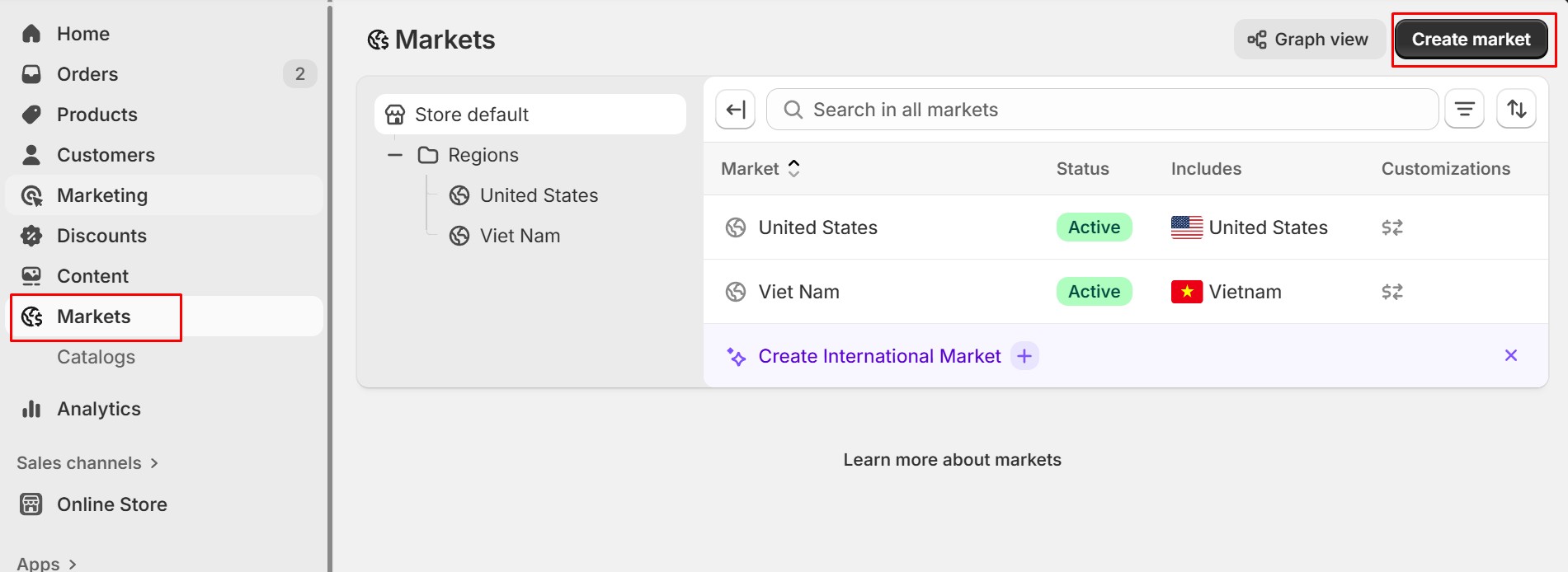This screenshot has height=572, width=1568.
Task: Select Marketing in the sidebar
Action: click(x=102, y=195)
